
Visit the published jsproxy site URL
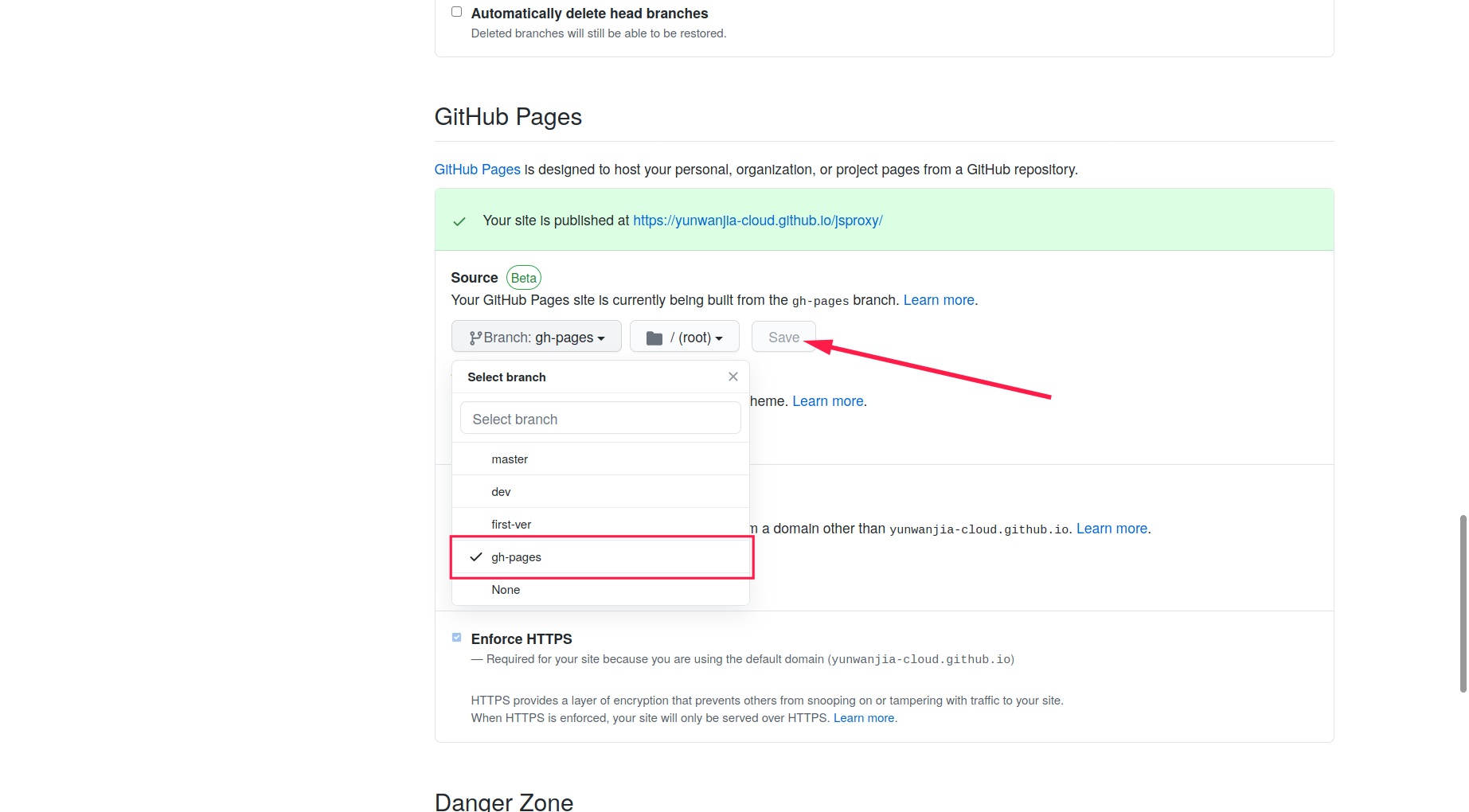pos(757,220)
